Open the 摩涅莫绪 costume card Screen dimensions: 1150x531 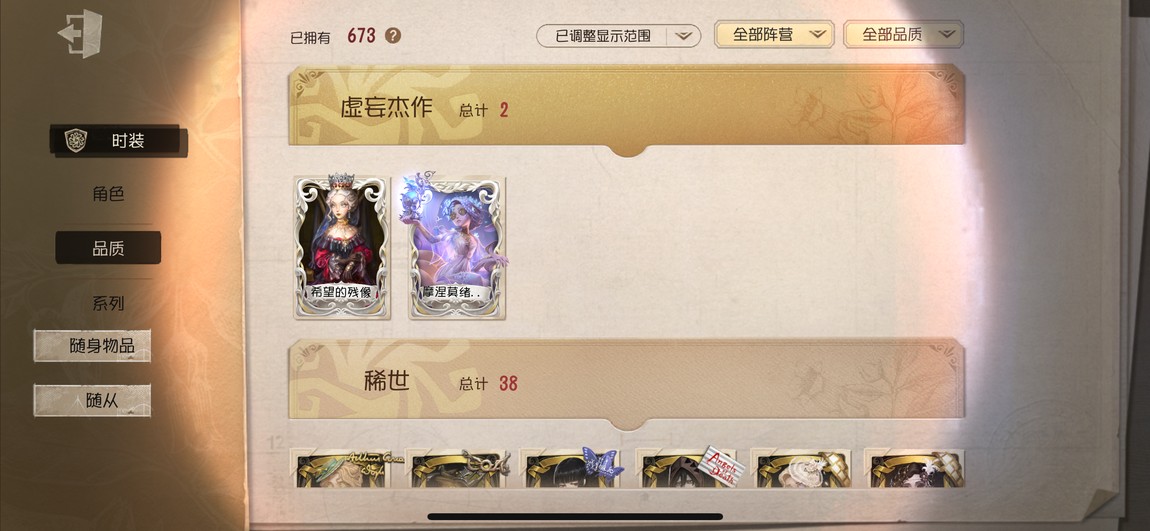(x=456, y=247)
